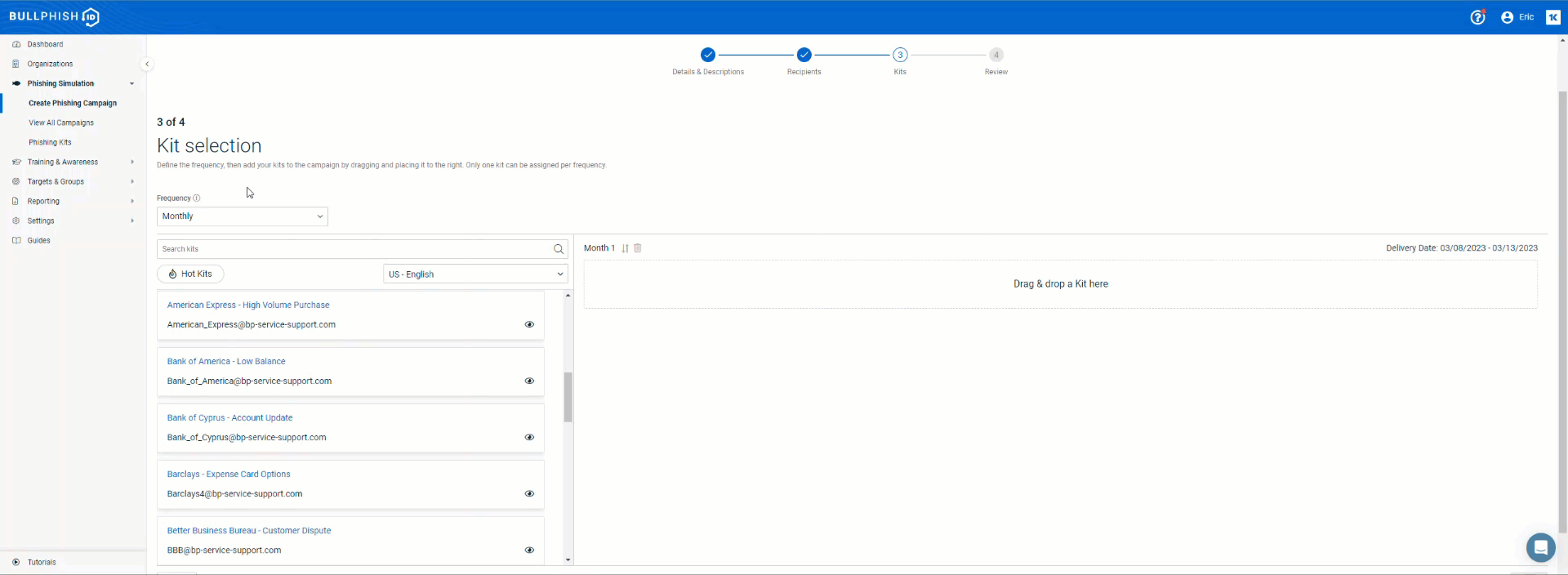Open Bank of Cyprus - Account Update kit

(x=229, y=417)
